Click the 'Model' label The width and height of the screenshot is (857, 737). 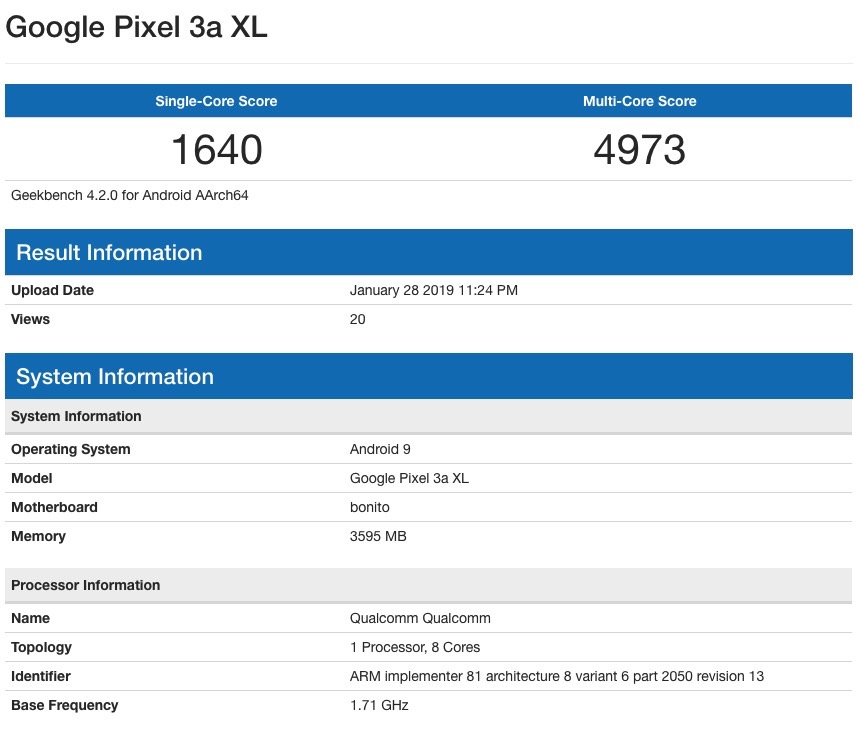(x=32, y=478)
